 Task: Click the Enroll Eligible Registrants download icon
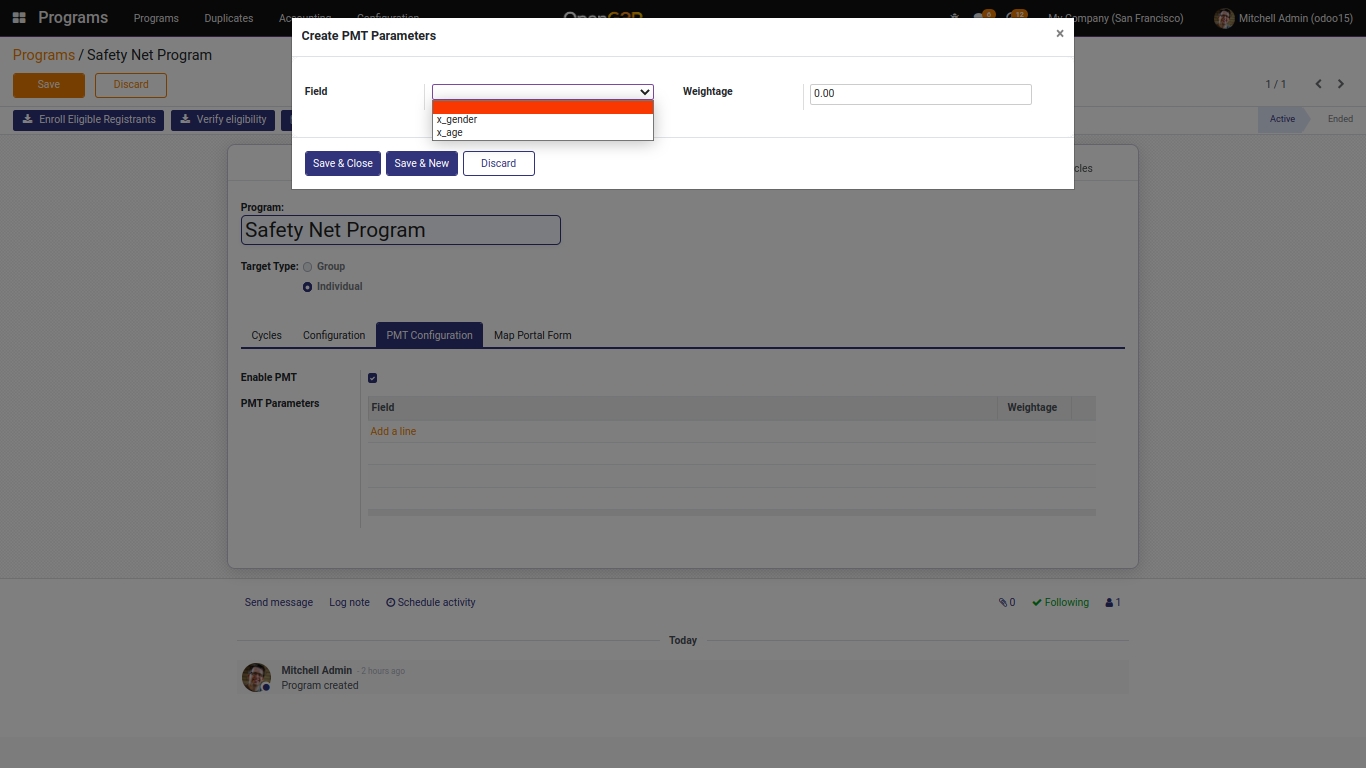[27, 119]
